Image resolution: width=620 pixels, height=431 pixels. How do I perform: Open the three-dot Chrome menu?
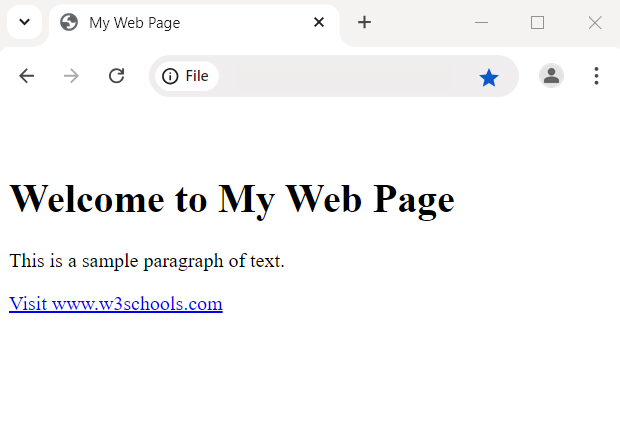click(596, 76)
